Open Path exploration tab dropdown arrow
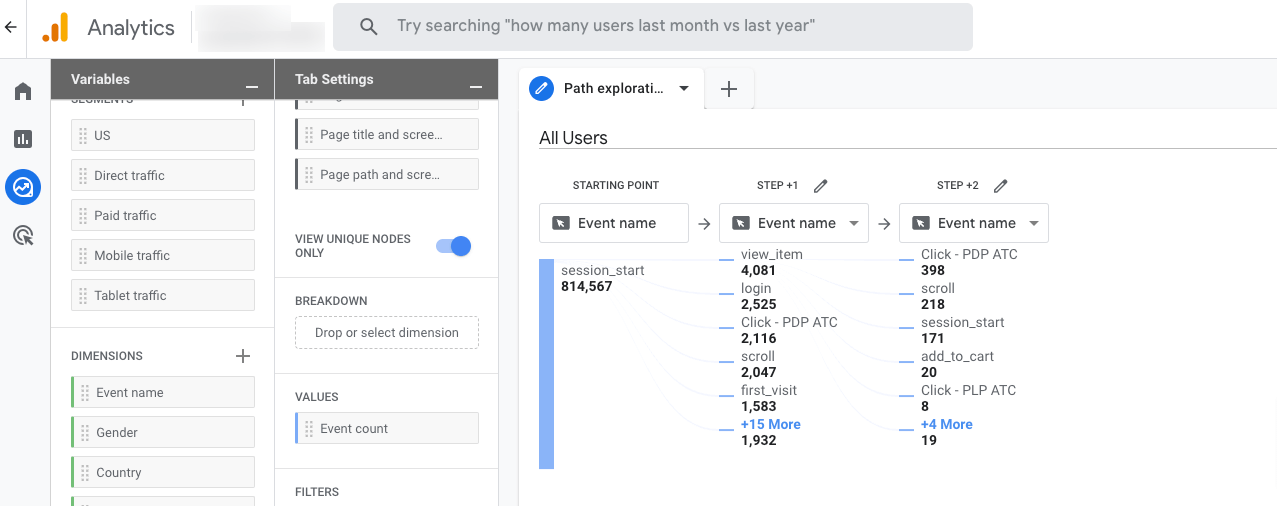1277x506 pixels. (684, 88)
